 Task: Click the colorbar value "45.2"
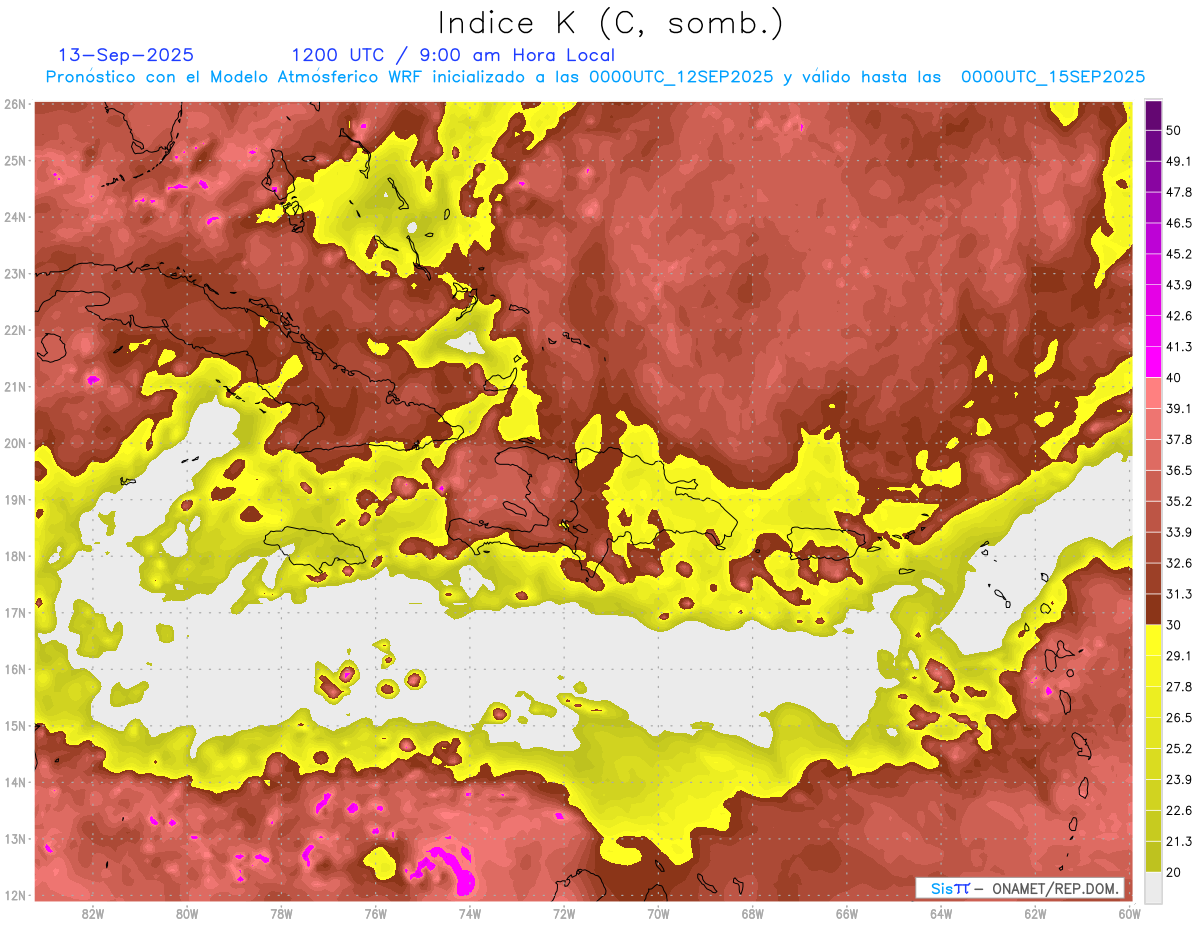(x=1179, y=254)
